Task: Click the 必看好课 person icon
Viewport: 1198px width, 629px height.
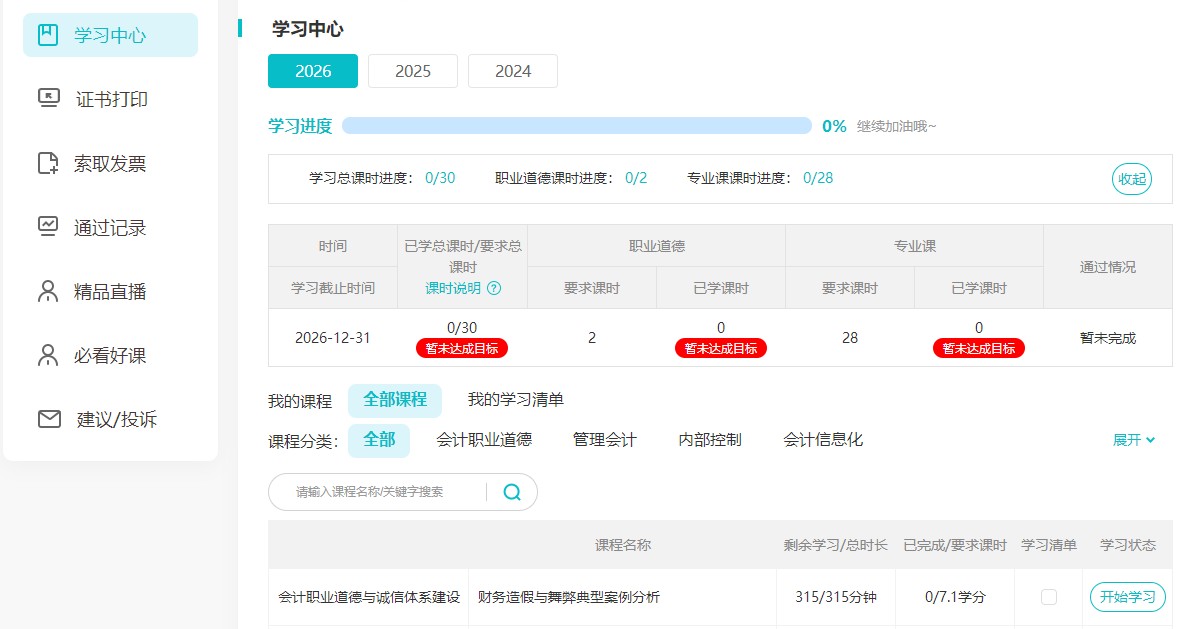Action: [x=48, y=355]
